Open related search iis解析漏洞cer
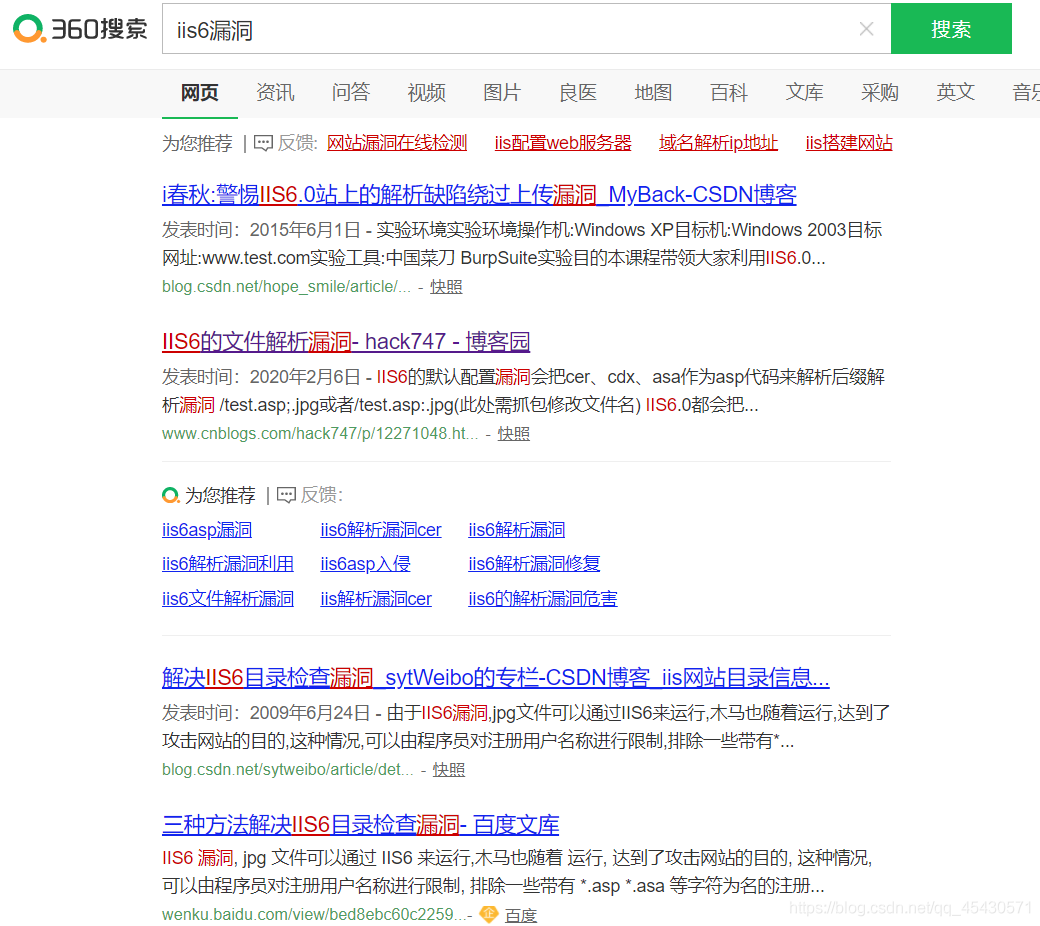 pyautogui.click(x=376, y=598)
